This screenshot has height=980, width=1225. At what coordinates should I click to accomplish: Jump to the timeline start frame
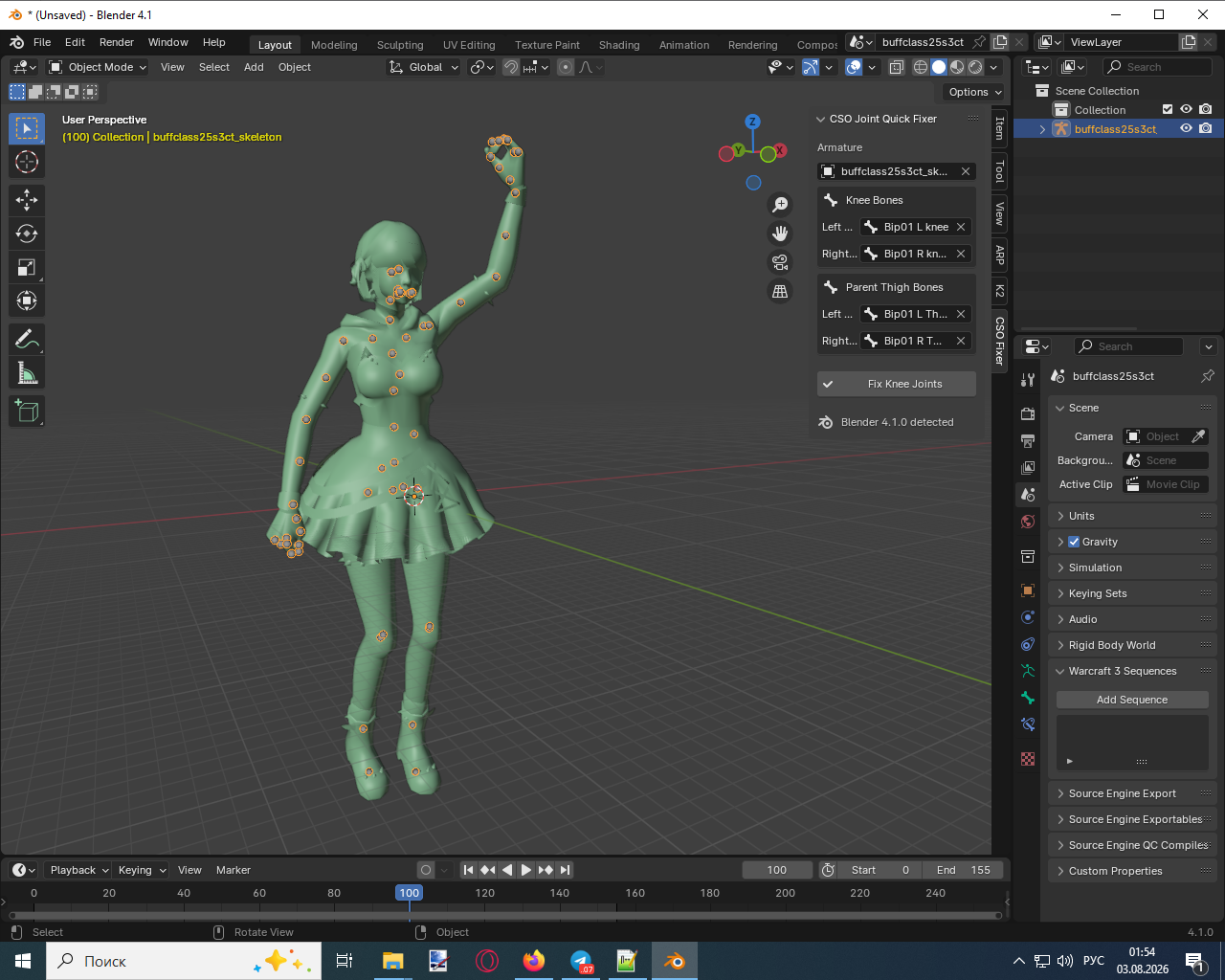coord(468,870)
